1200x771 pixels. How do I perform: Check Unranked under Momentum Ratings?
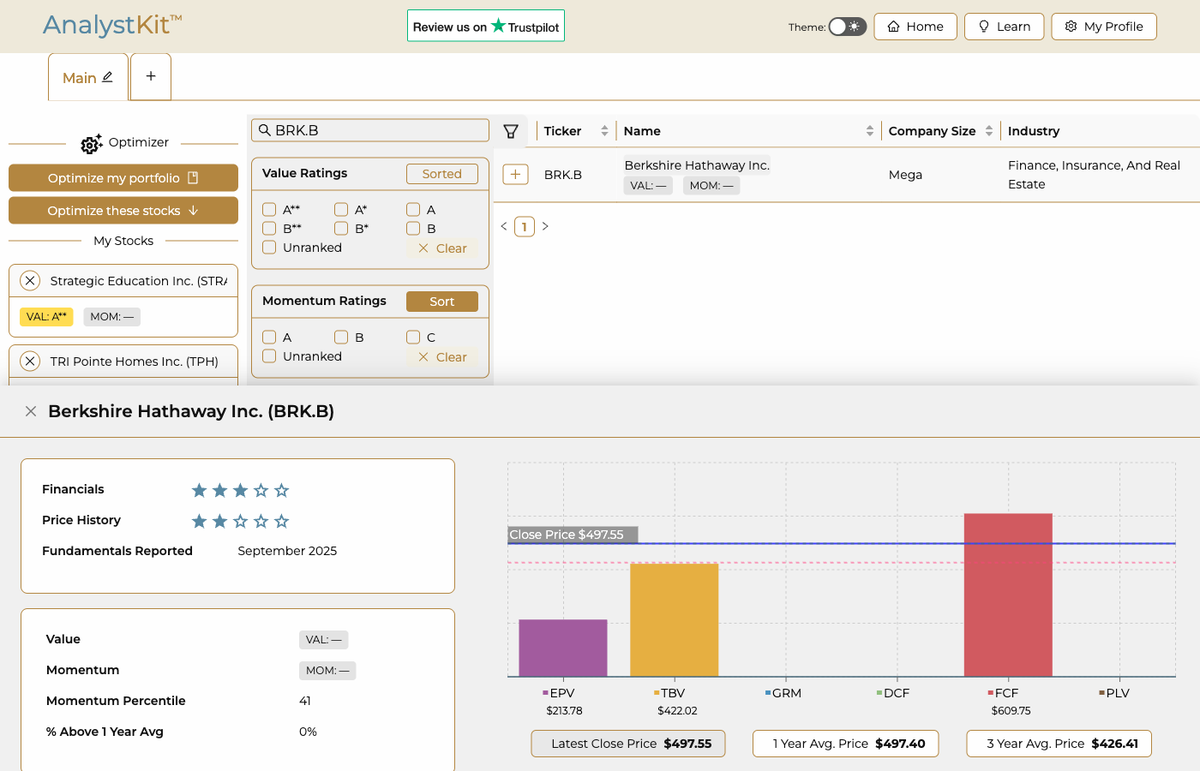tap(269, 356)
